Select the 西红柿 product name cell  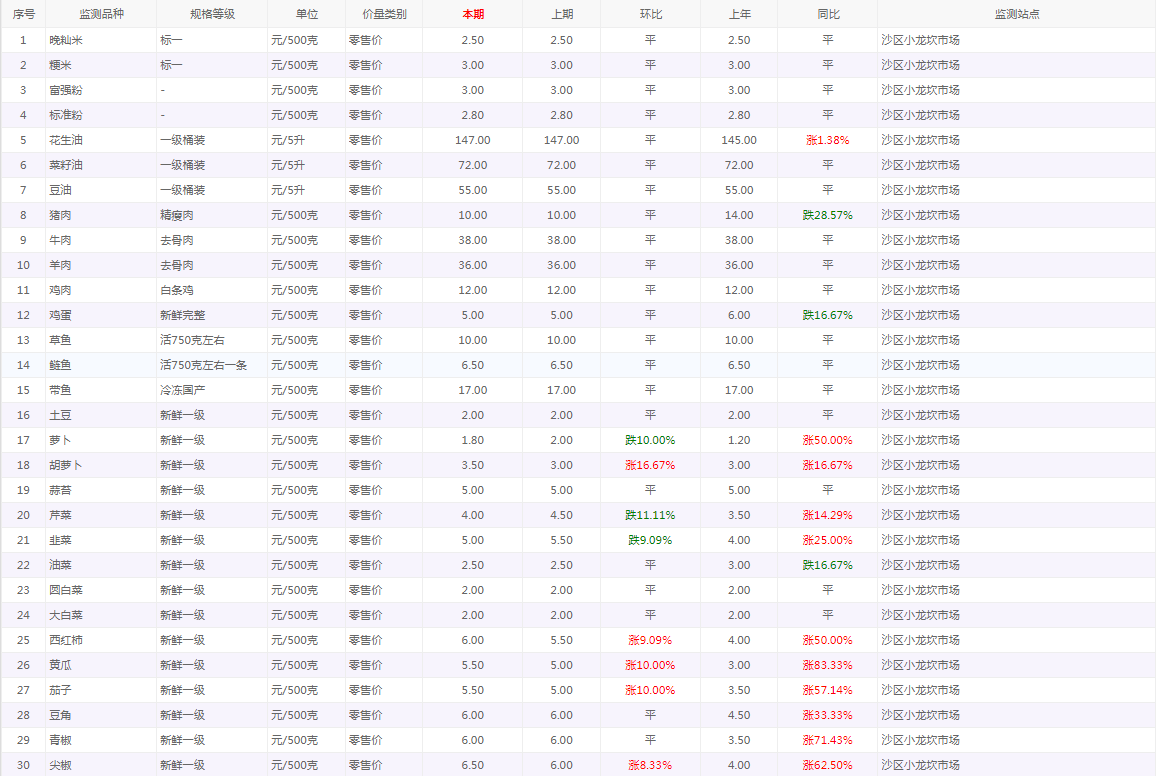[x=66, y=640]
